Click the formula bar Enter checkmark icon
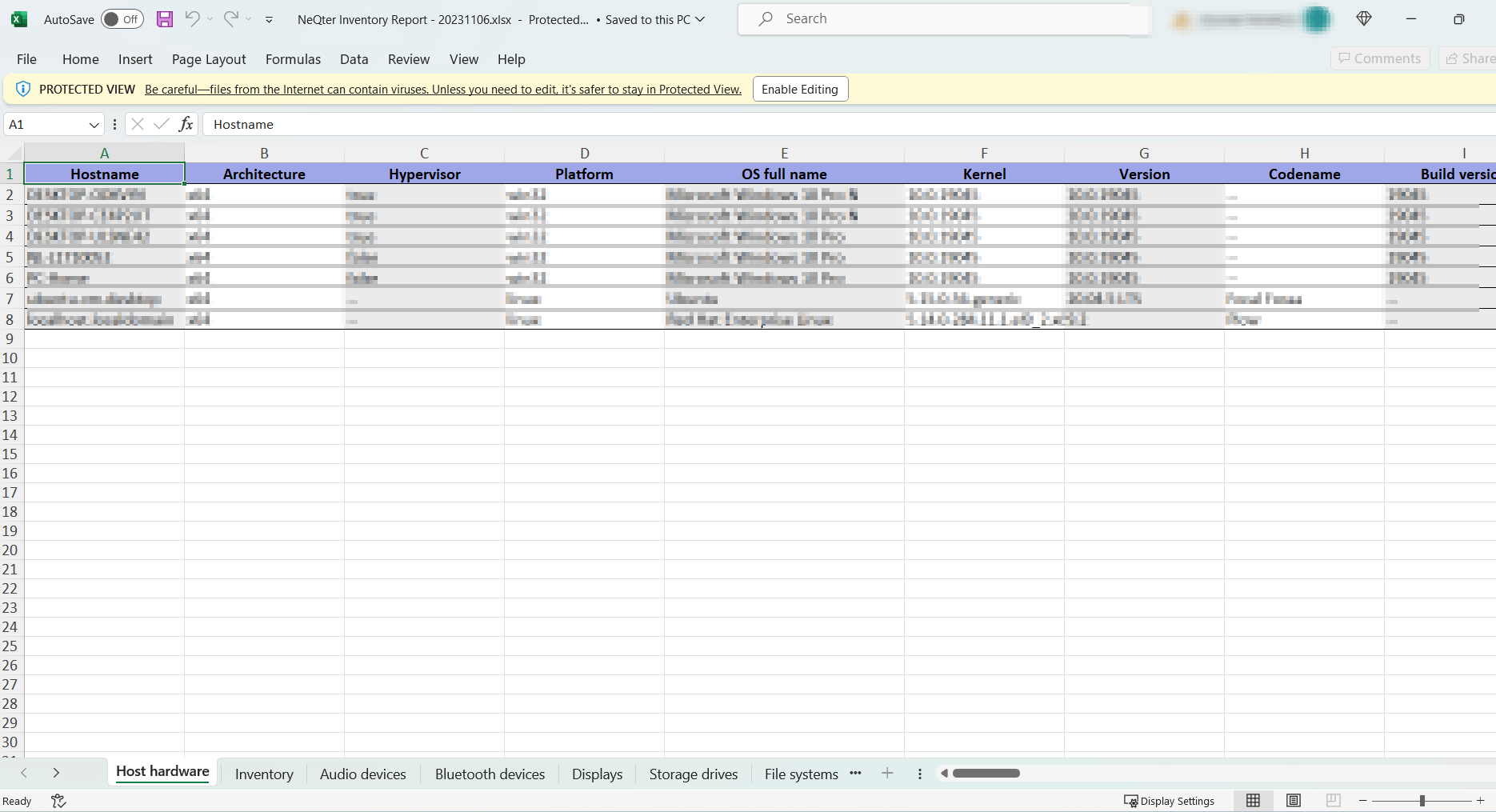 point(162,124)
